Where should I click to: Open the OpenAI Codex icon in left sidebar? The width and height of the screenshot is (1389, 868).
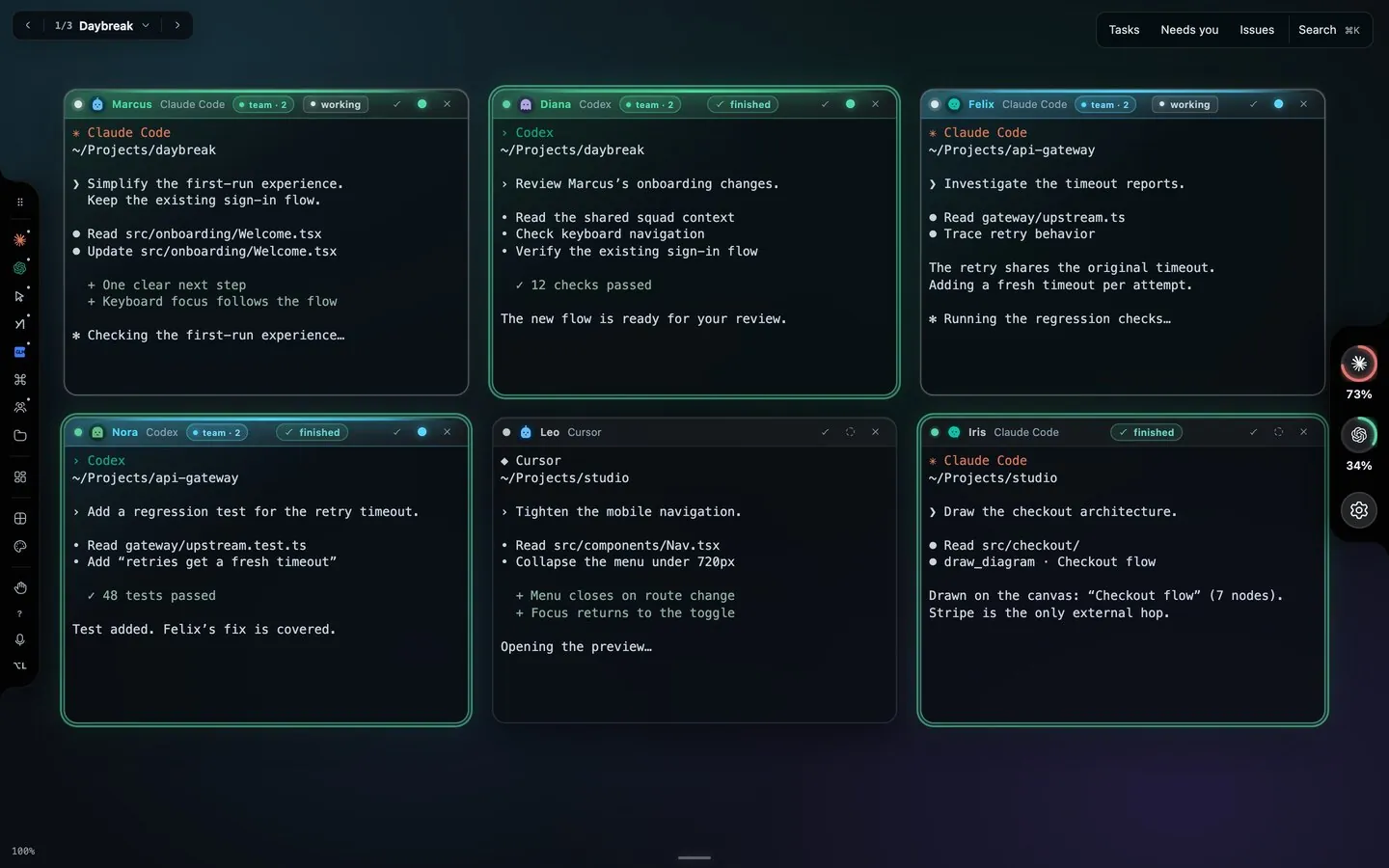click(x=19, y=268)
